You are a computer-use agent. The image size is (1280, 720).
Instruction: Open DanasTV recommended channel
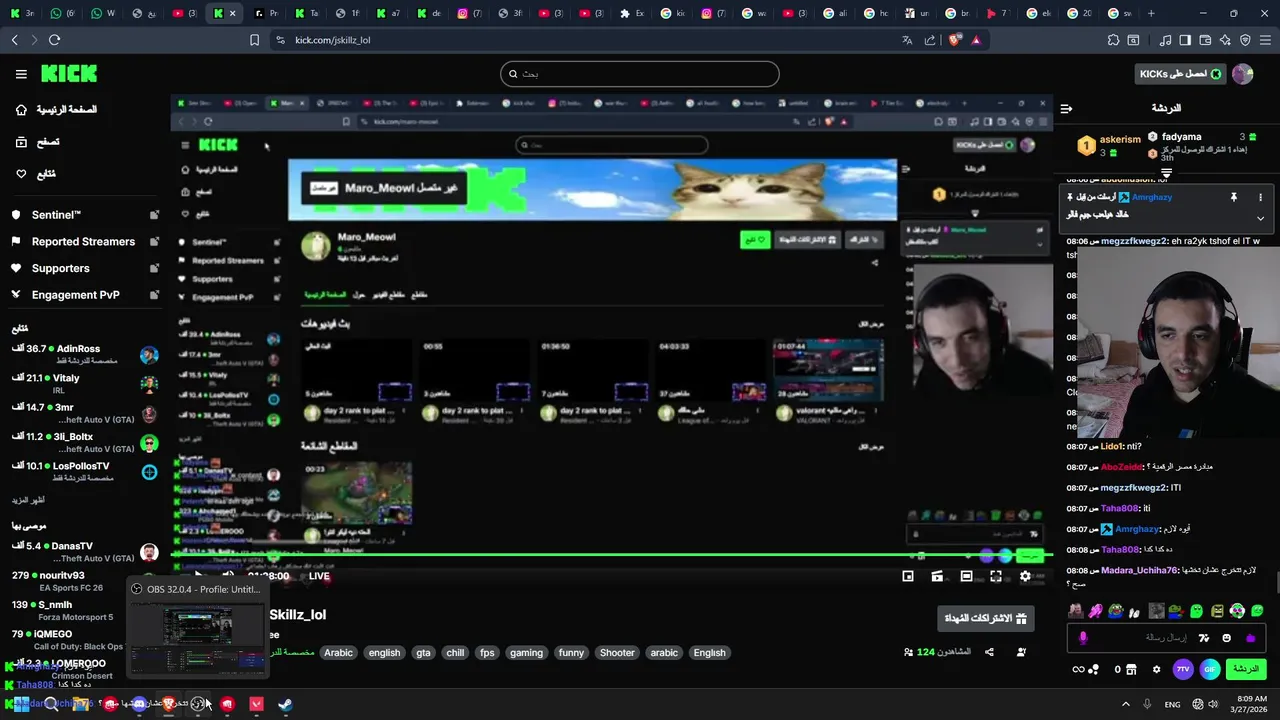point(85,552)
